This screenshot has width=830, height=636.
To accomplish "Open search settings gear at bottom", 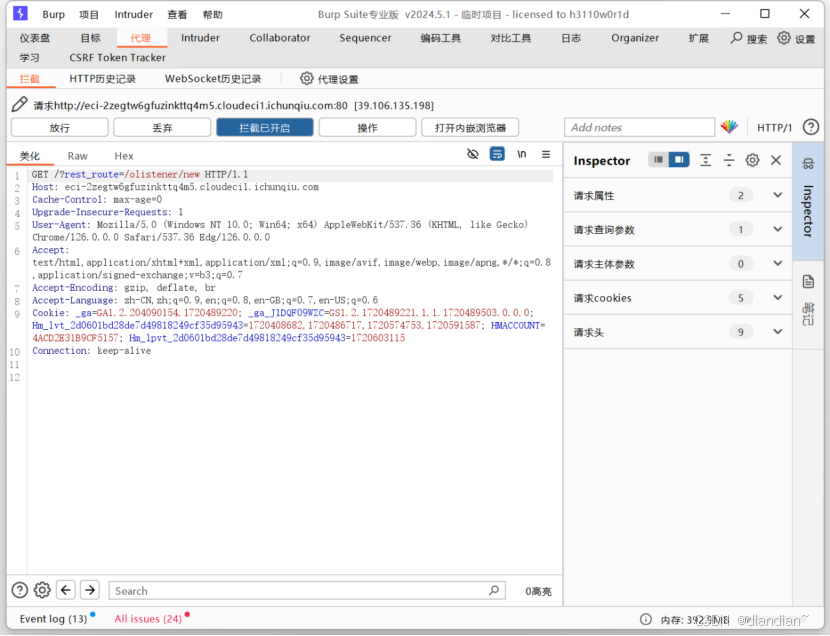I will click(x=42, y=589).
